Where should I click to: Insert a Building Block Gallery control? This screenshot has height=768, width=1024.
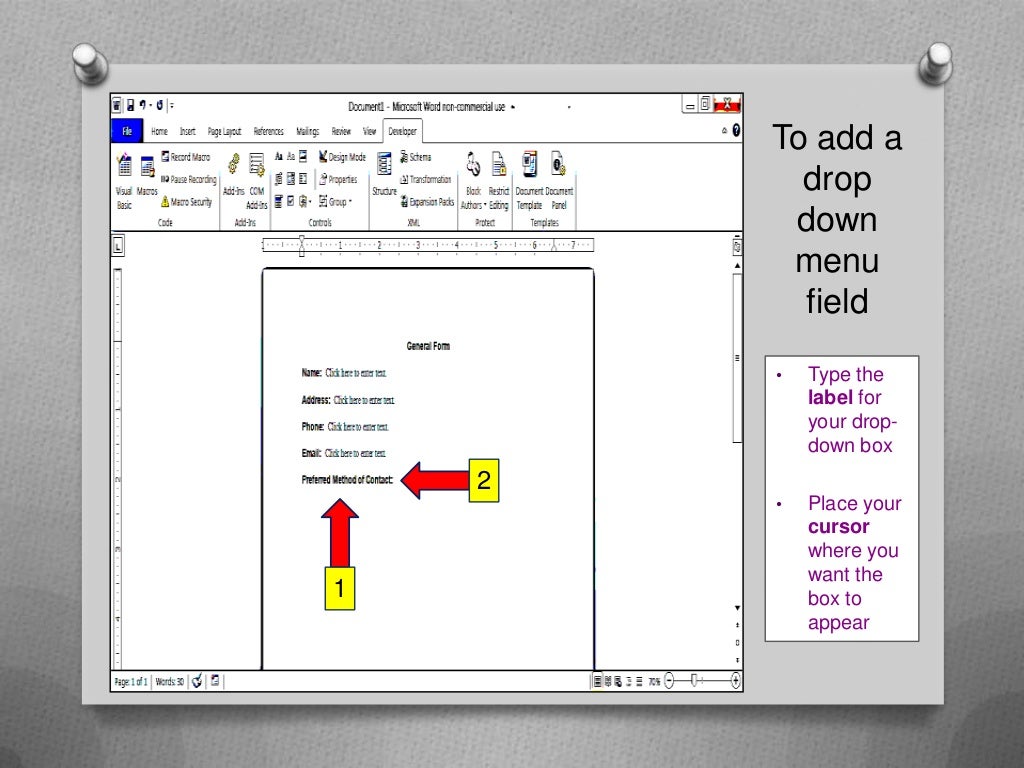tap(279, 179)
